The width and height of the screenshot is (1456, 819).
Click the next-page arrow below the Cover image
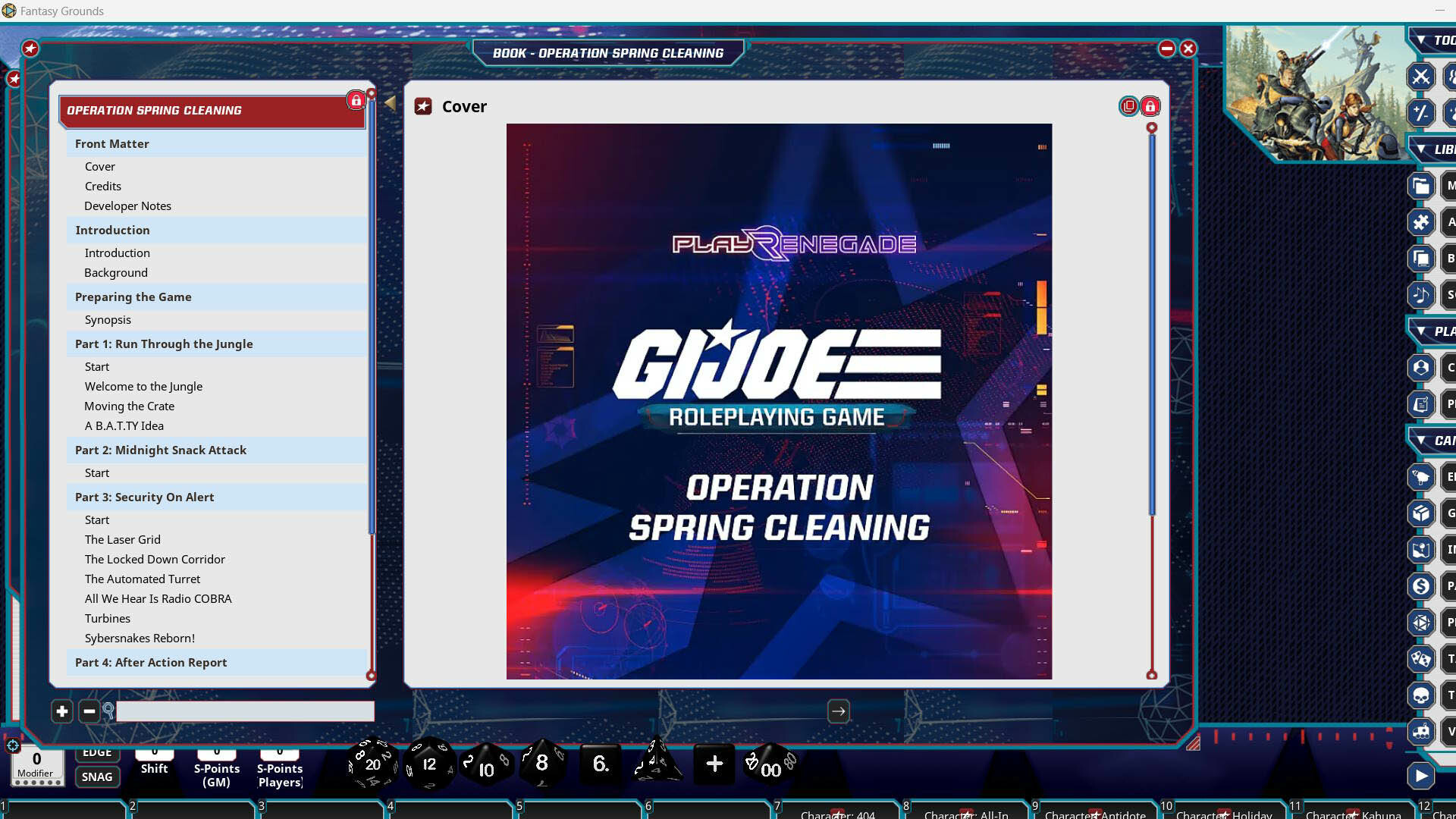pyautogui.click(x=838, y=711)
